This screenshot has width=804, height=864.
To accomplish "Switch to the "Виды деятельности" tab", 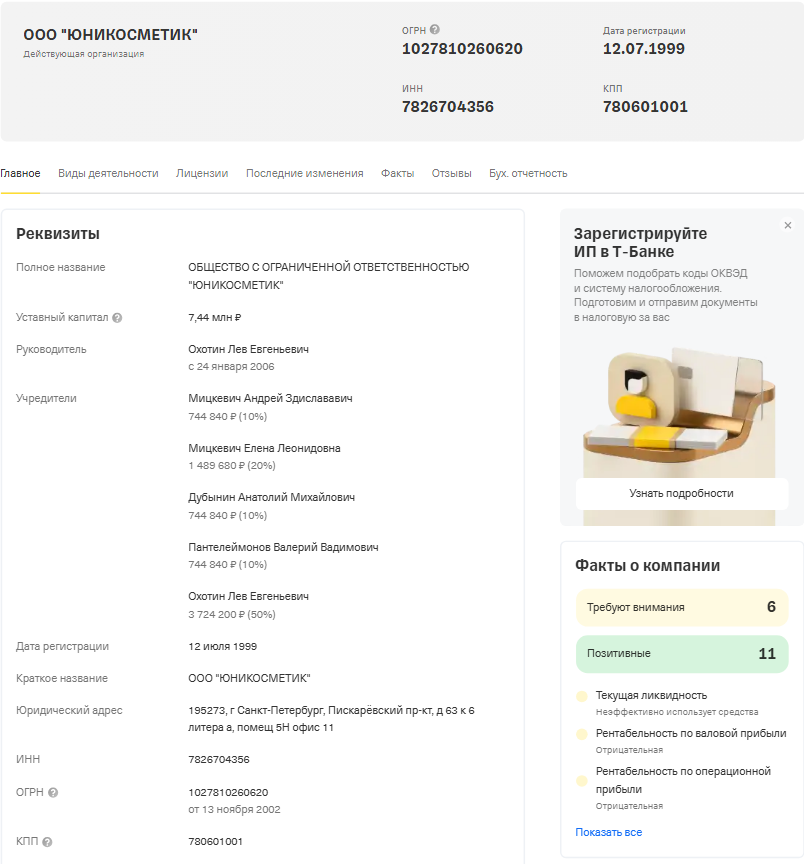I will (106, 172).
